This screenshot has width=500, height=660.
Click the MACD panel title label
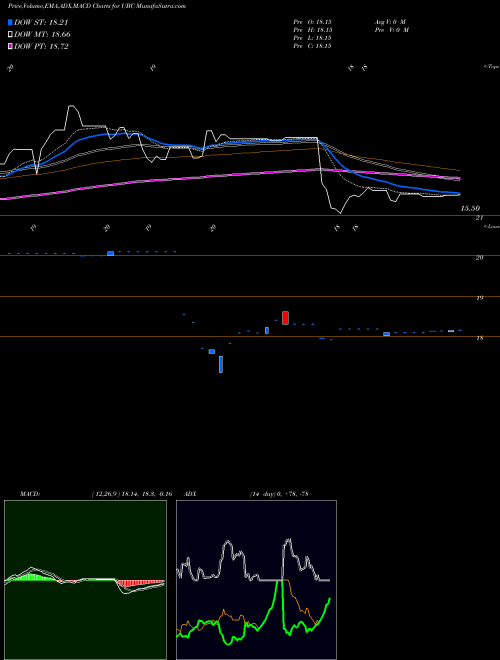(29, 494)
